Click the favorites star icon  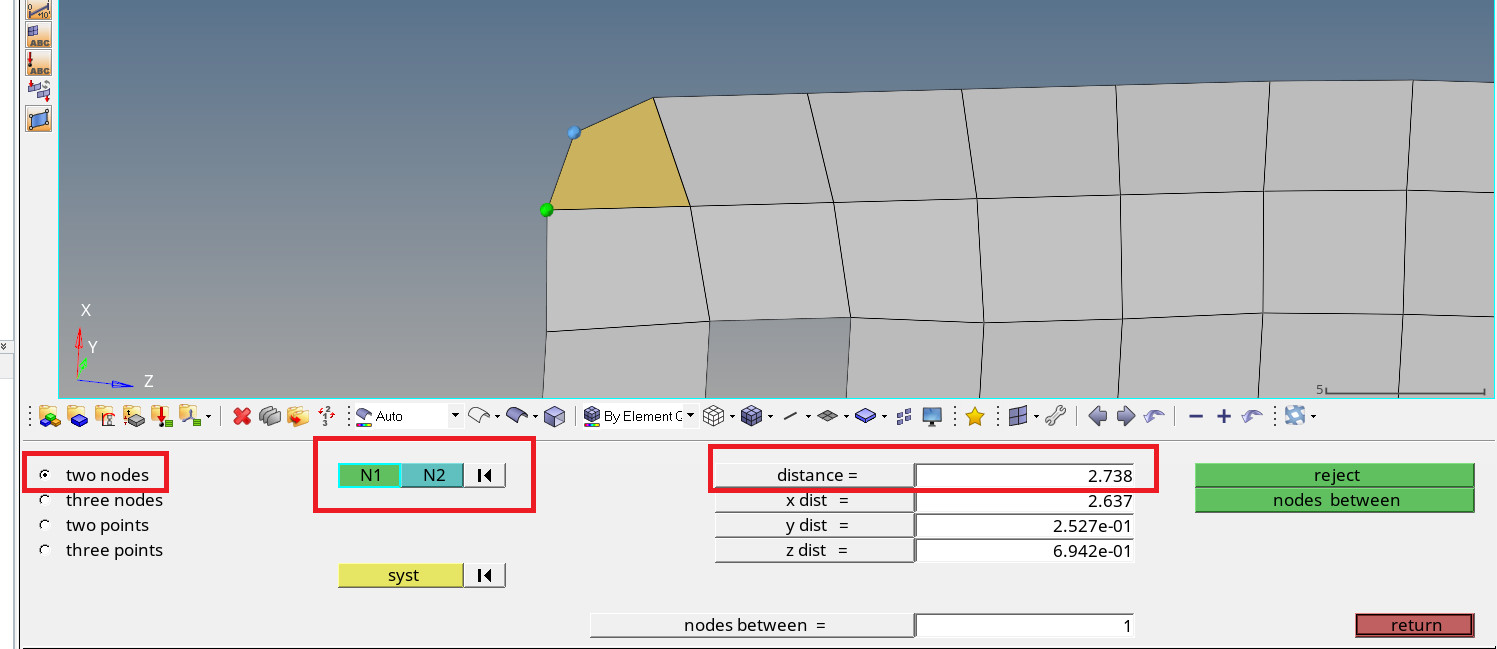pyautogui.click(x=975, y=416)
